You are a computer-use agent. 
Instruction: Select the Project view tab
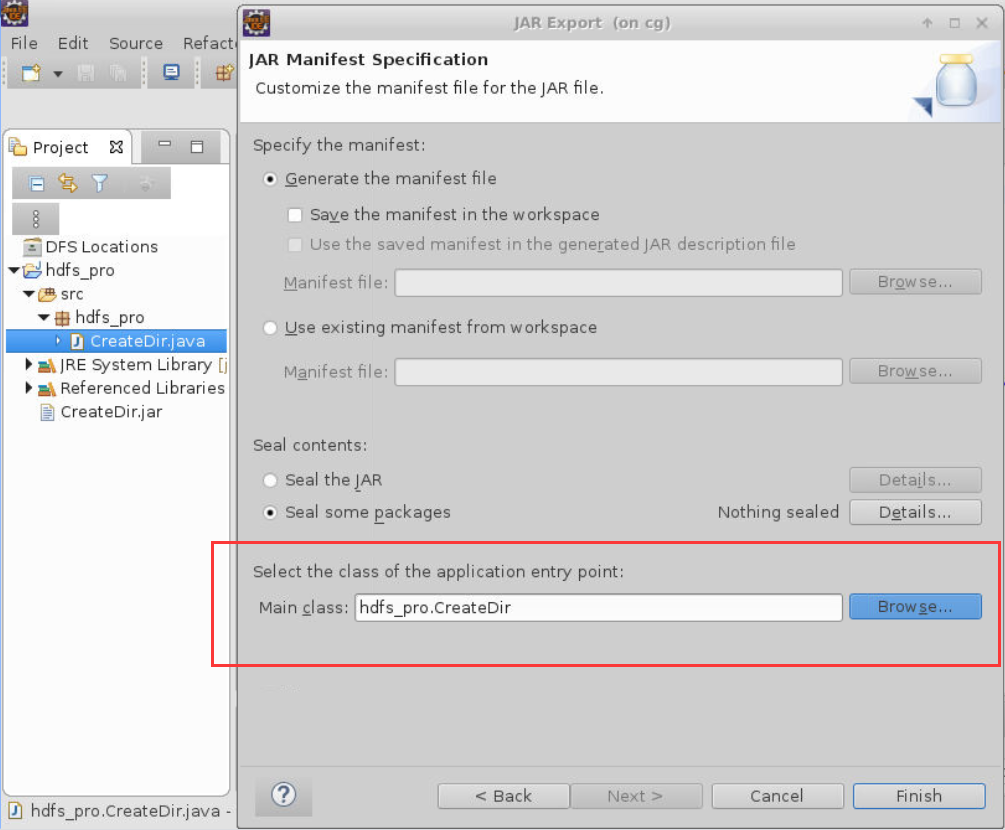tap(60, 147)
